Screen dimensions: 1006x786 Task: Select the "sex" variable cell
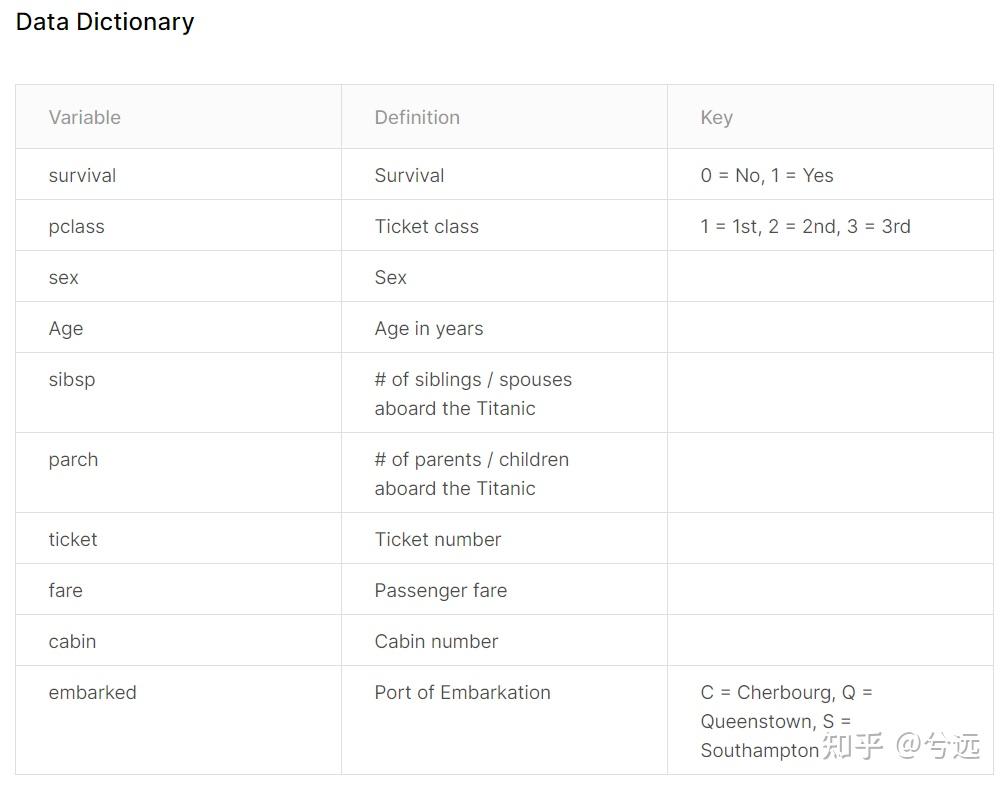point(63,277)
